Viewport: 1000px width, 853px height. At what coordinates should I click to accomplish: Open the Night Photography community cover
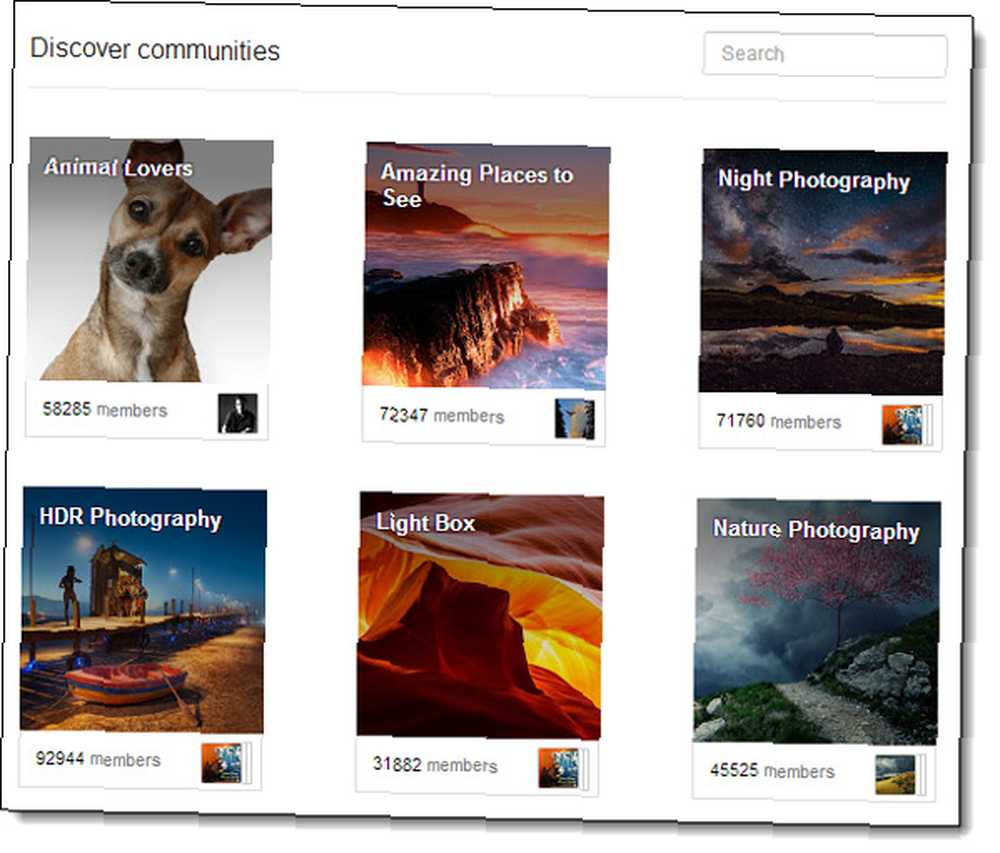[822, 272]
